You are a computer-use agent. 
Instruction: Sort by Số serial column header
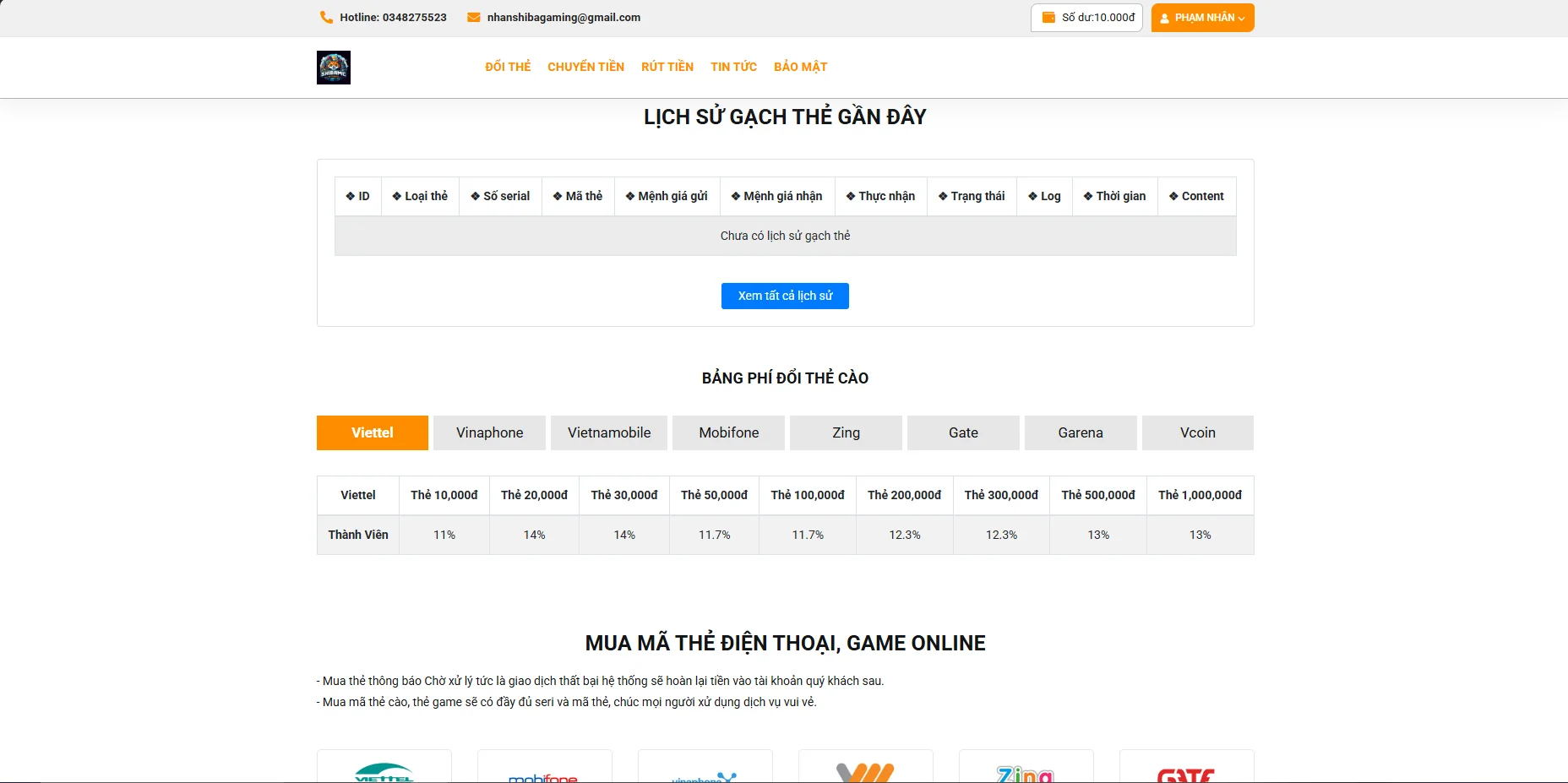click(501, 196)
